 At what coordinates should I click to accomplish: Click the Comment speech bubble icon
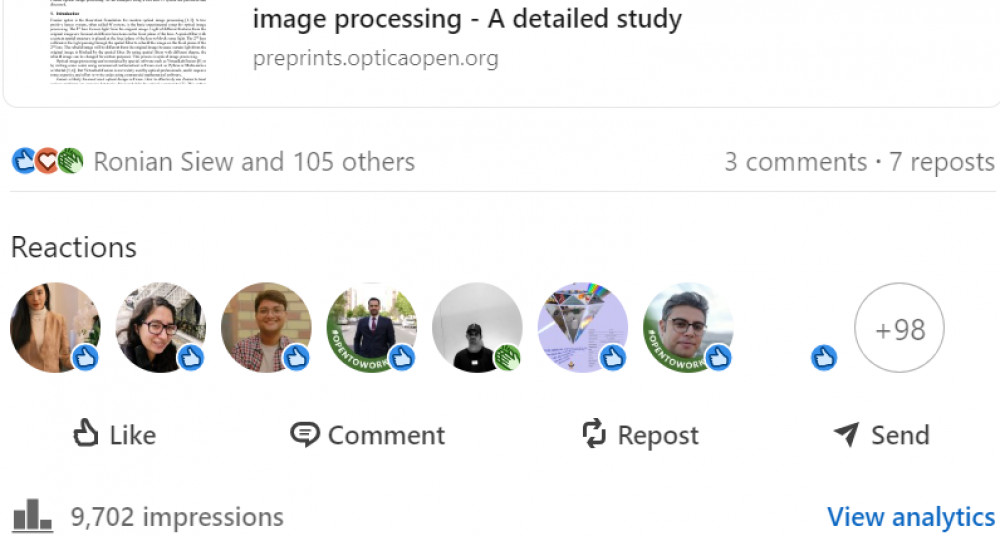point(305,434)
